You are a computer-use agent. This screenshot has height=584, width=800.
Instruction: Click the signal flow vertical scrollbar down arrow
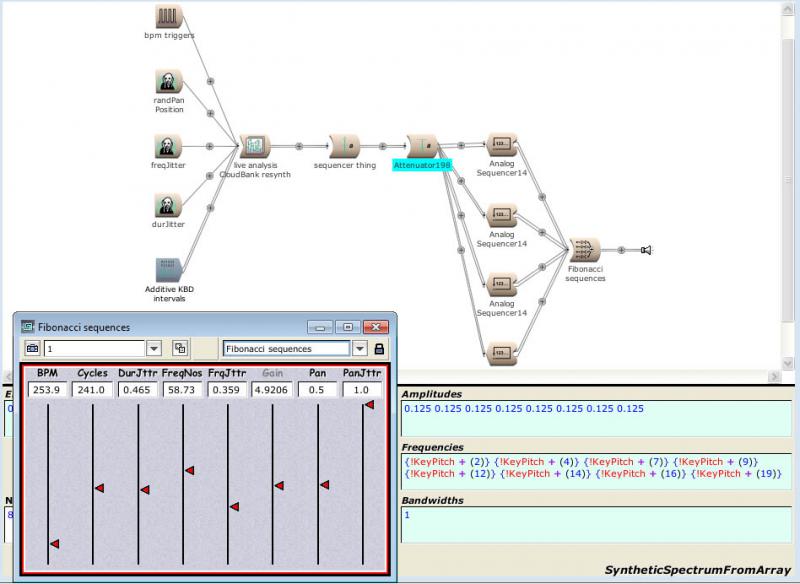[x=787, y=363]
